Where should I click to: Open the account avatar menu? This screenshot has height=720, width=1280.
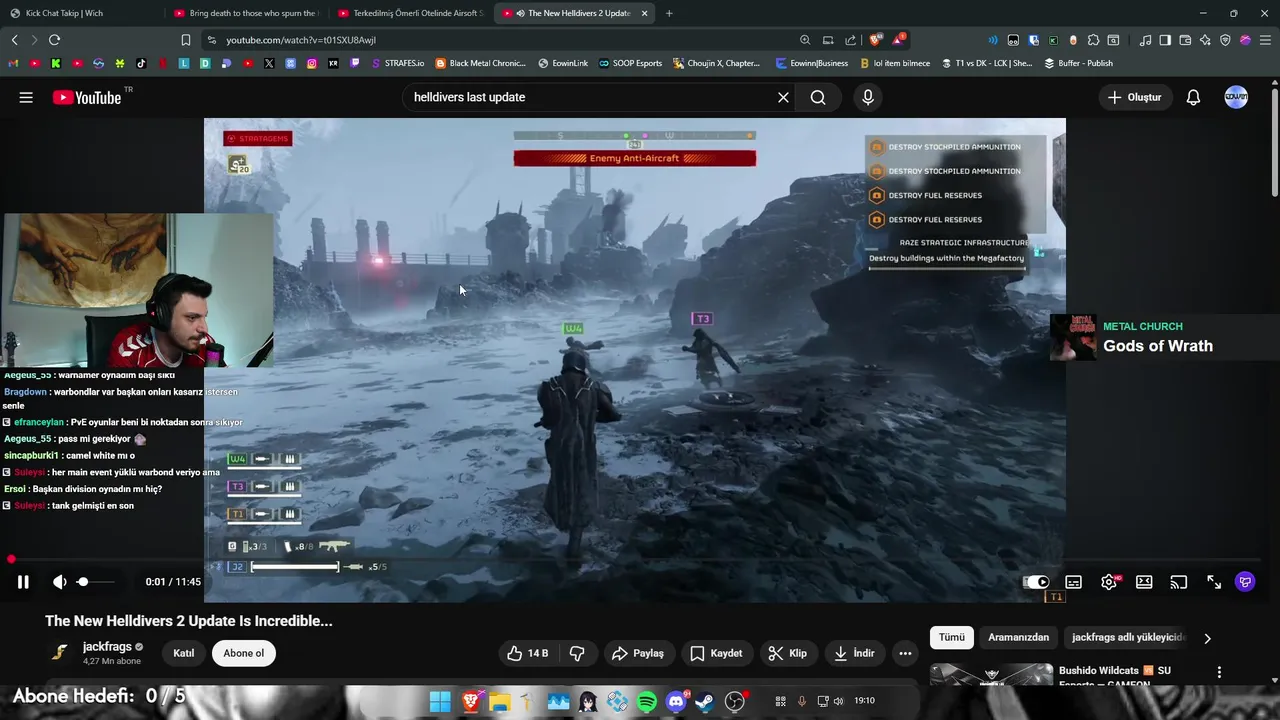(1236, 97)
